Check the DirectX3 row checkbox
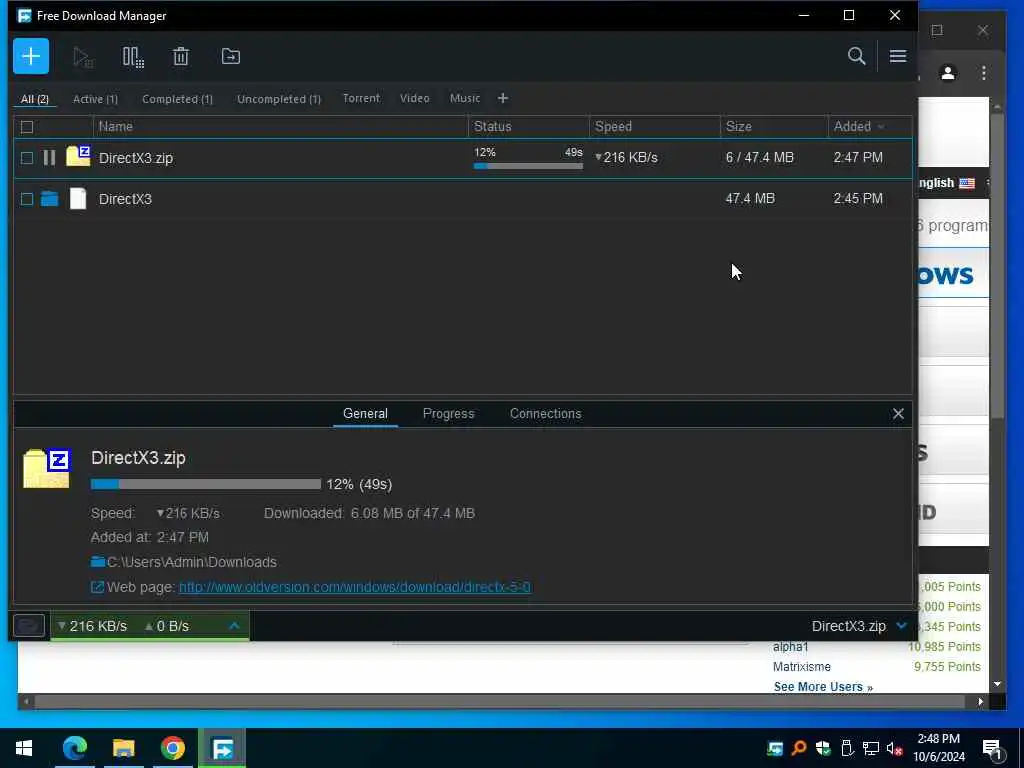 pyautogui.click(x=27, y=199)
